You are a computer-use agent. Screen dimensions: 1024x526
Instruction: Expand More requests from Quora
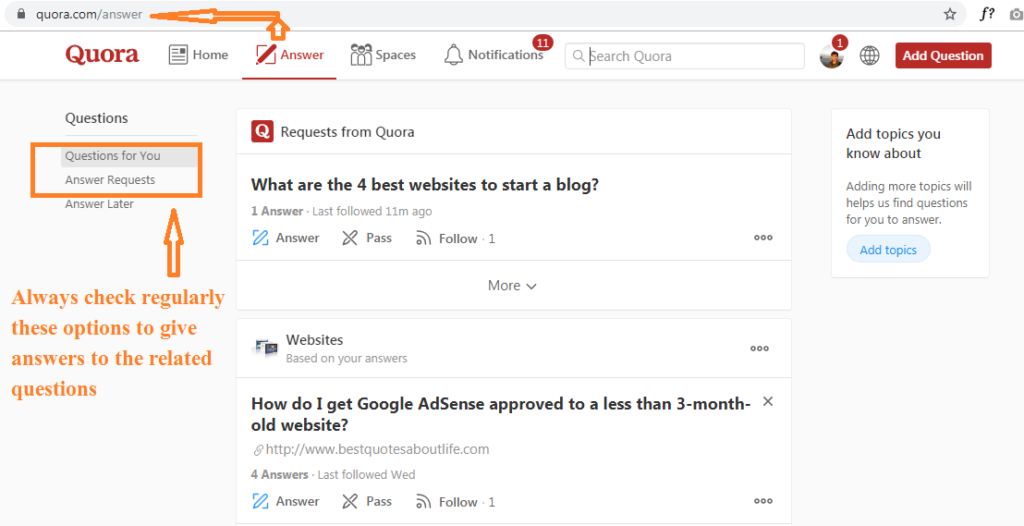[x=513, y=286]
